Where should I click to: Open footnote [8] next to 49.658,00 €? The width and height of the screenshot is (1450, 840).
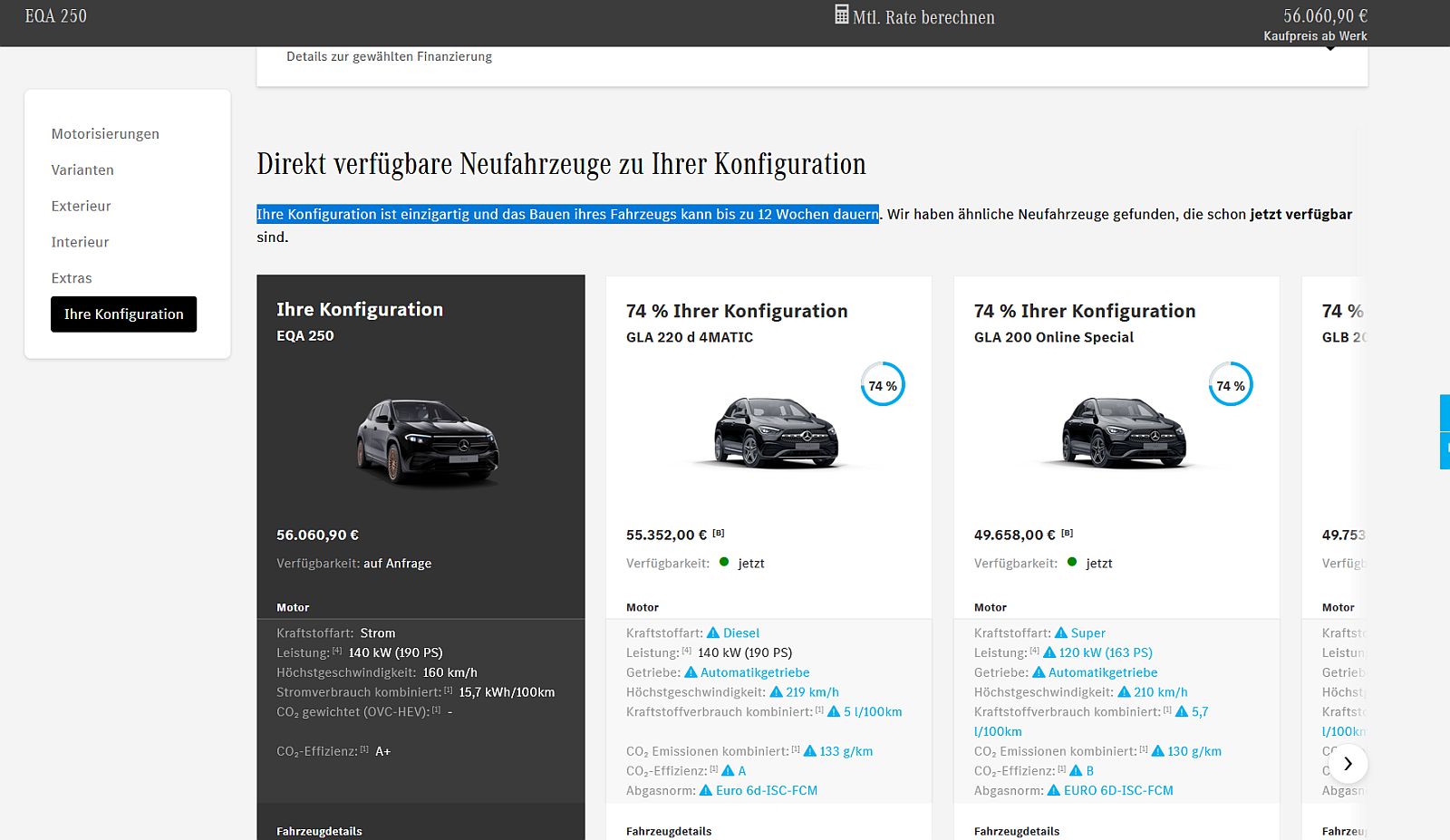click(1067, 533)
